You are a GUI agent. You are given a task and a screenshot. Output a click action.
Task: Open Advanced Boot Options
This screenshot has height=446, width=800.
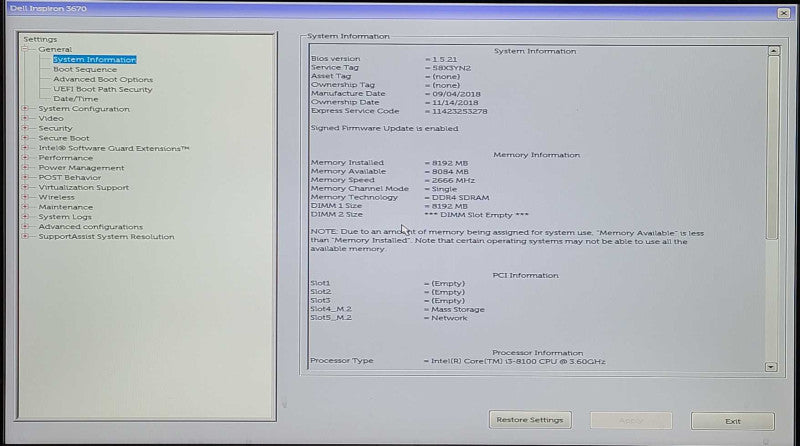click(103, 80)
